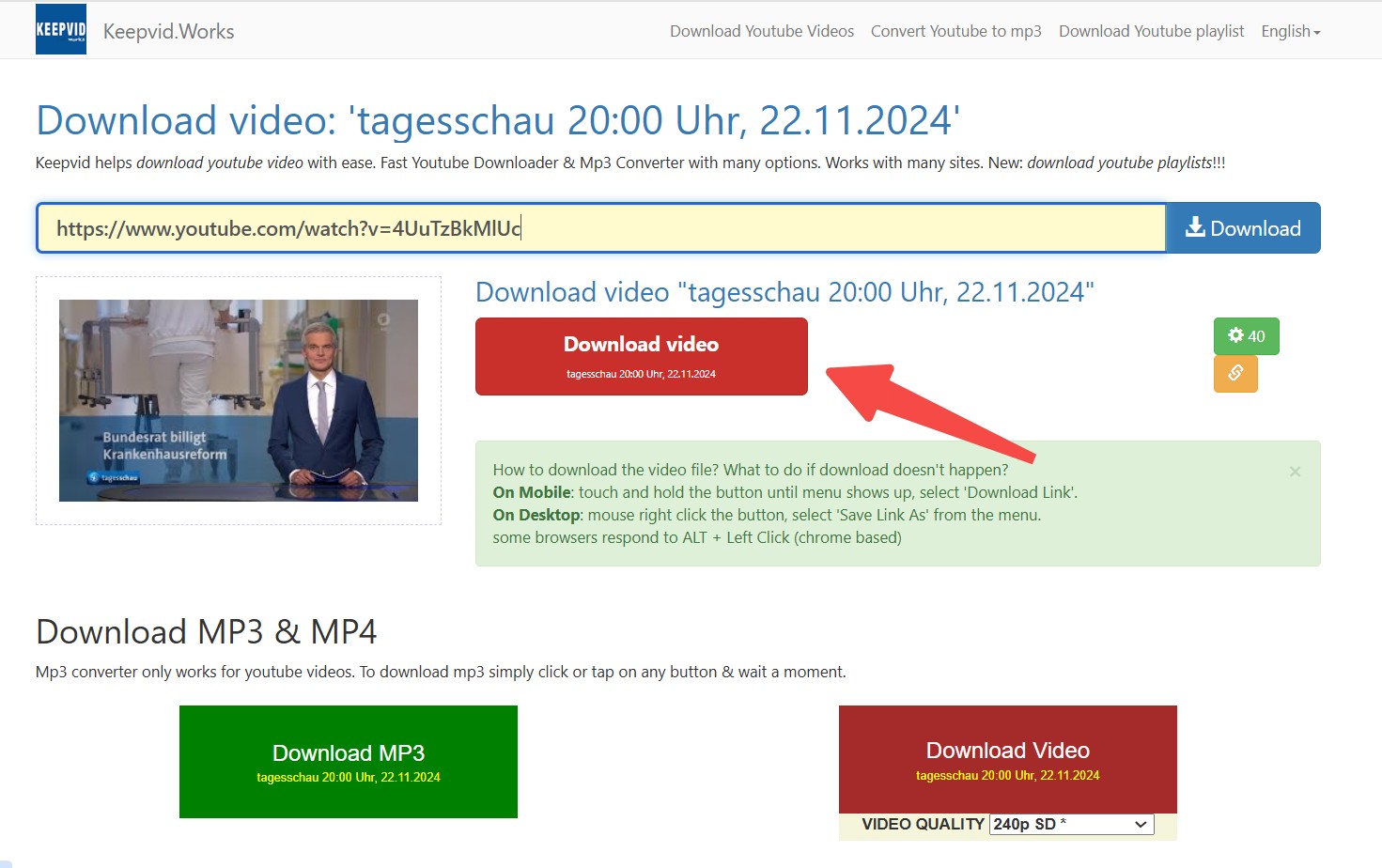Viewport: 1382px width, 868px height.
Task: Click the dark red Download Video button
Action: 1008,759
